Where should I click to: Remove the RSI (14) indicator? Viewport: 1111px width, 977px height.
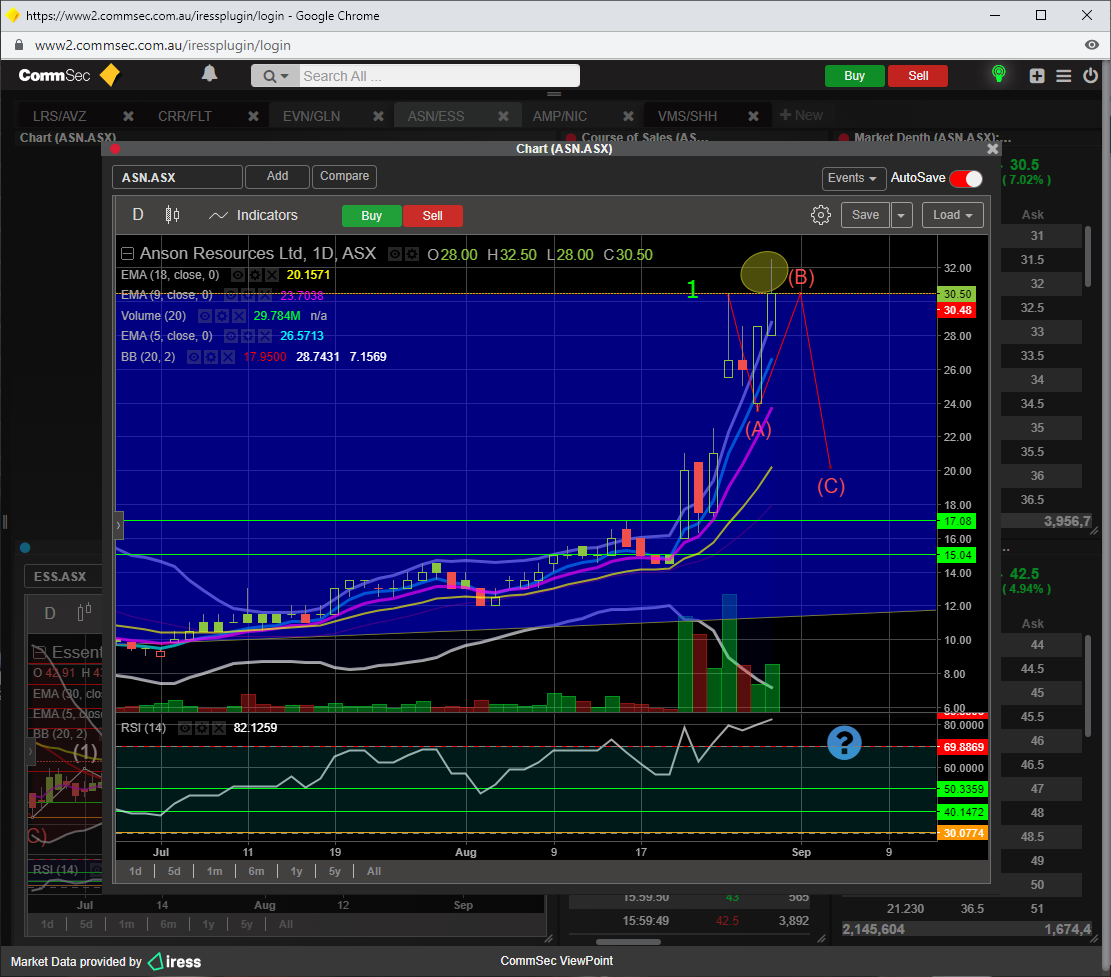[219, 728]
